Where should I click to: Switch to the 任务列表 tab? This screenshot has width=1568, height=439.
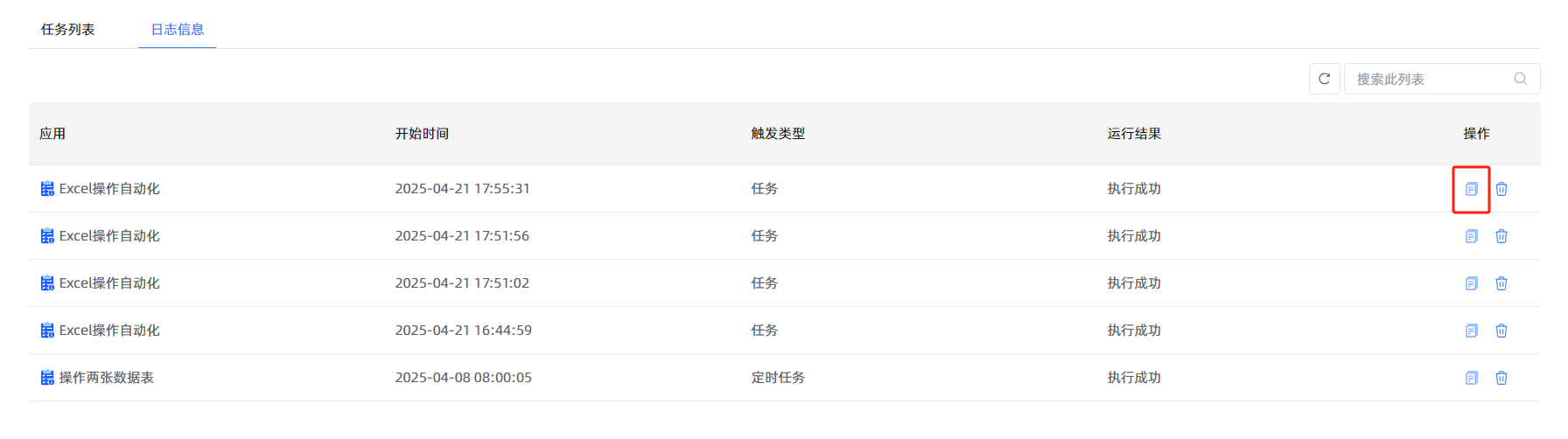point(67,30)
